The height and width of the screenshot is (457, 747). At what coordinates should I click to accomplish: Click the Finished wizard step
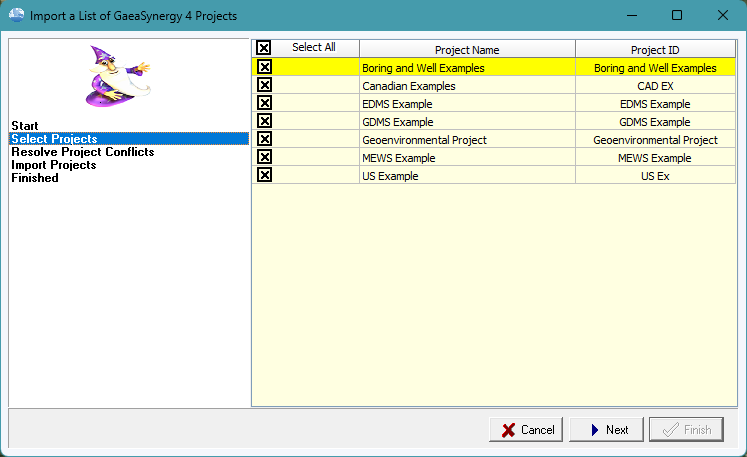(x=35, y=178)
